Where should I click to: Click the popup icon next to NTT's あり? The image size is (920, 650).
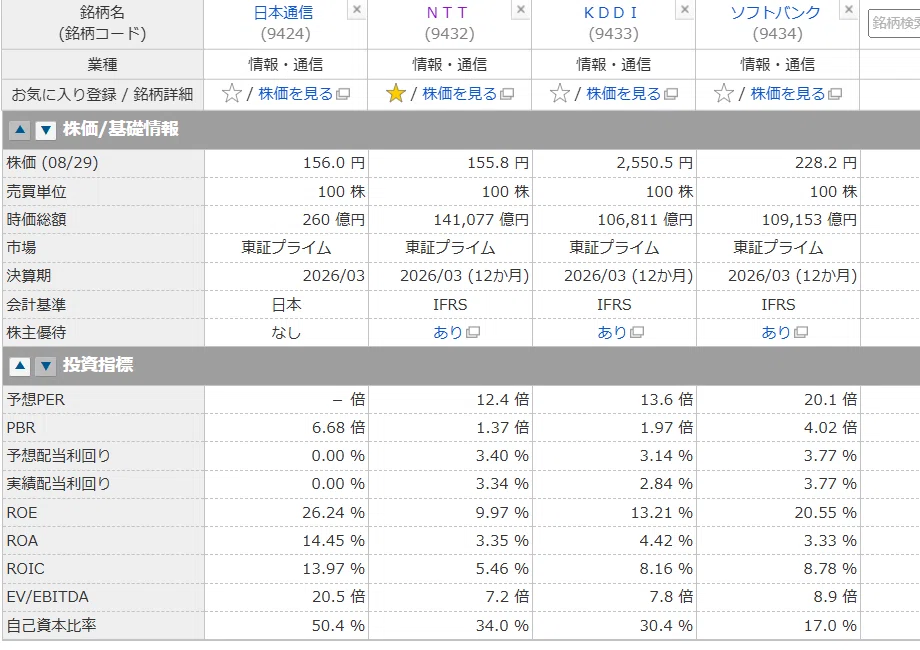tap(473, 333)
